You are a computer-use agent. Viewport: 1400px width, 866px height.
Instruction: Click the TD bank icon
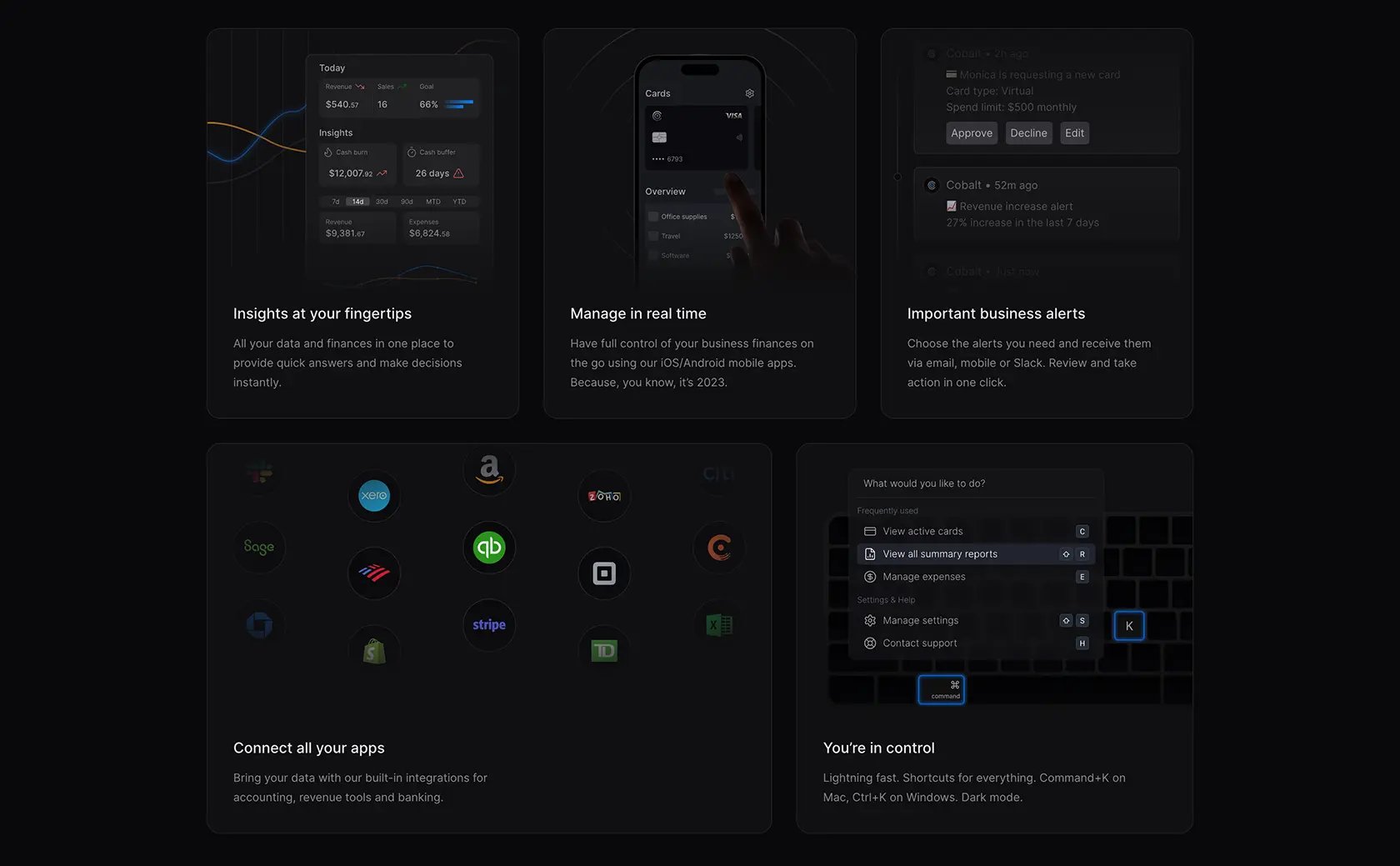604,650
